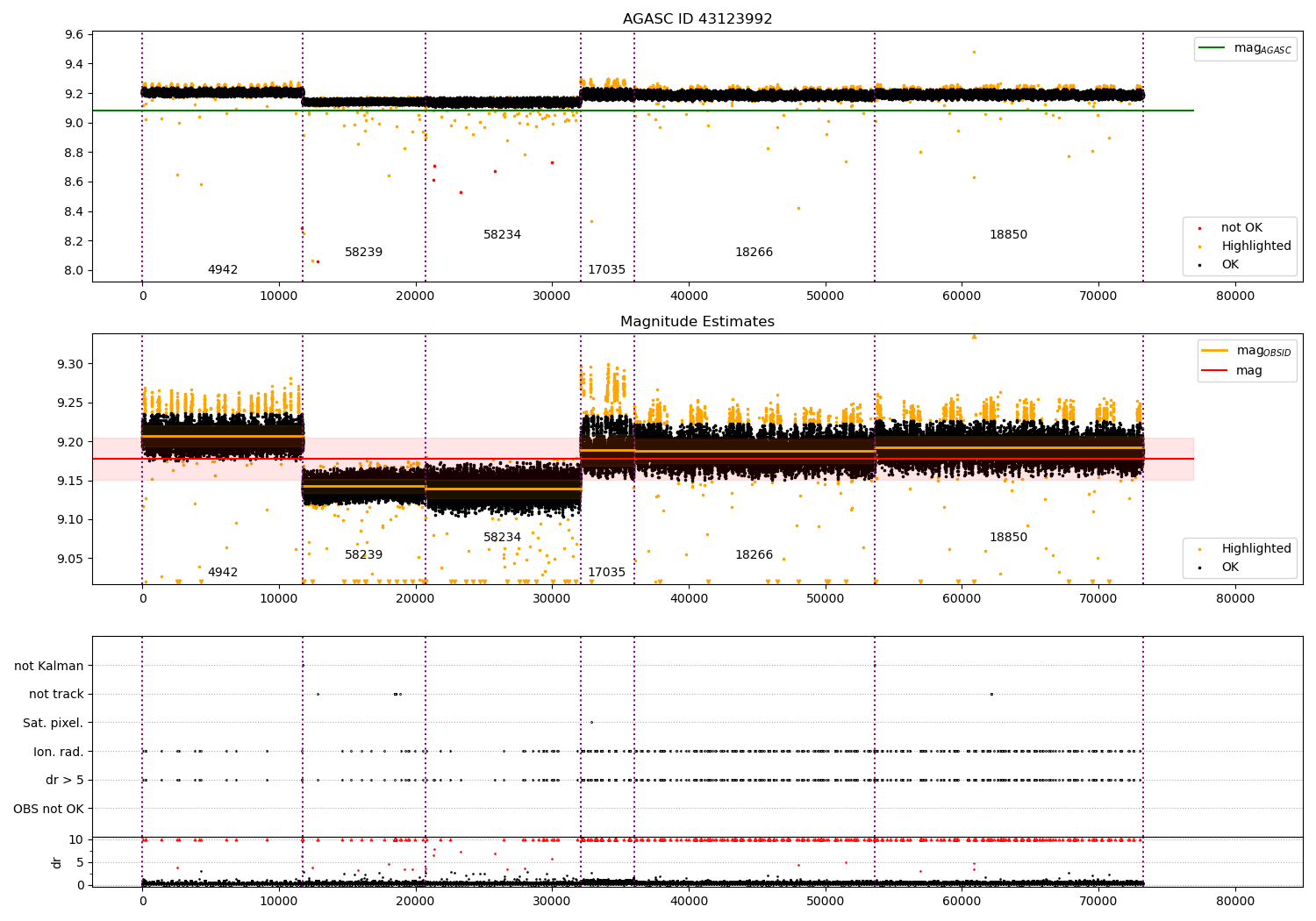
Task: Click the y-axis tick 10 beside the dr strip
Action: [x=76, y=840]
